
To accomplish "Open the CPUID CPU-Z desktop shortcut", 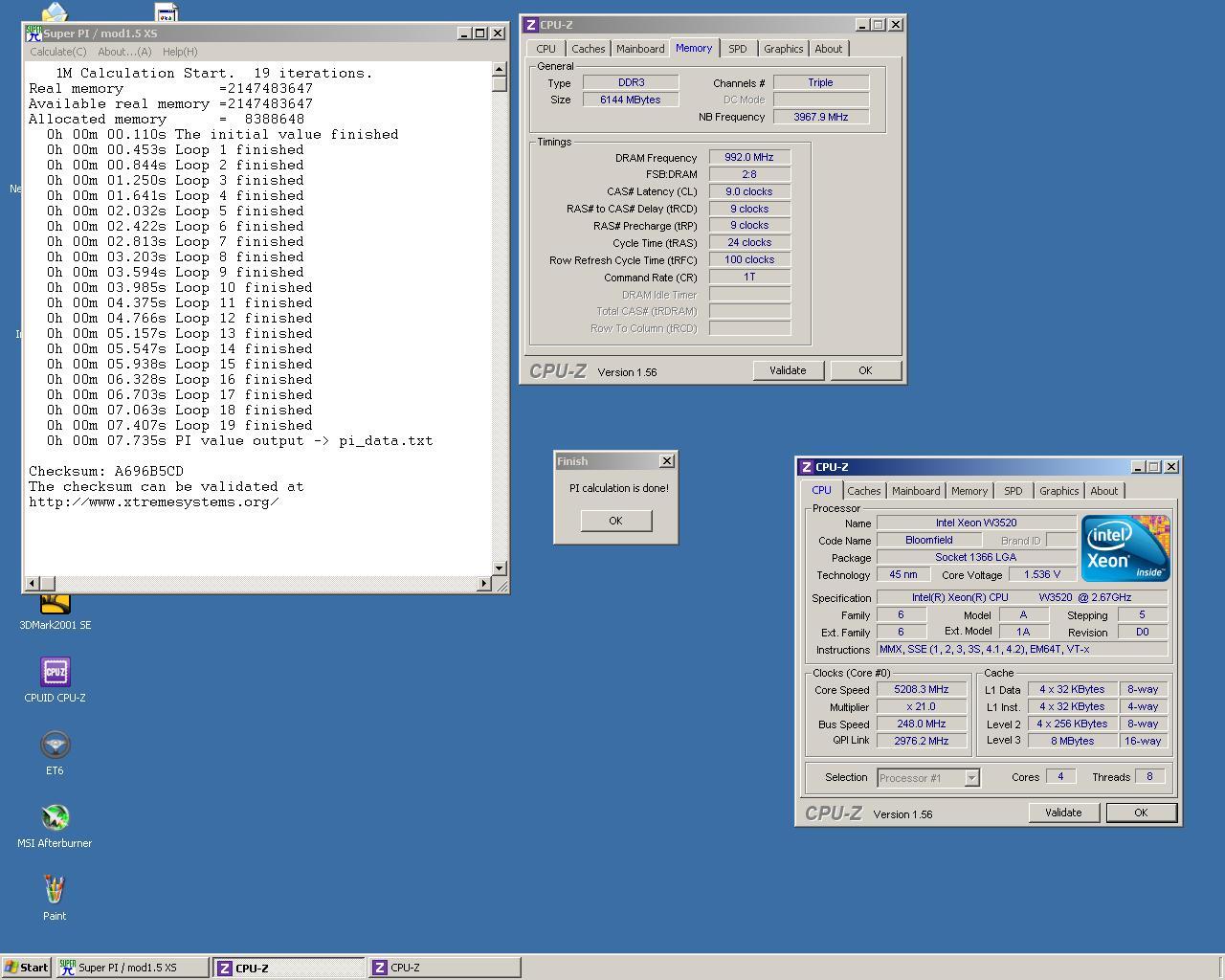I will (x=55, y=680).
